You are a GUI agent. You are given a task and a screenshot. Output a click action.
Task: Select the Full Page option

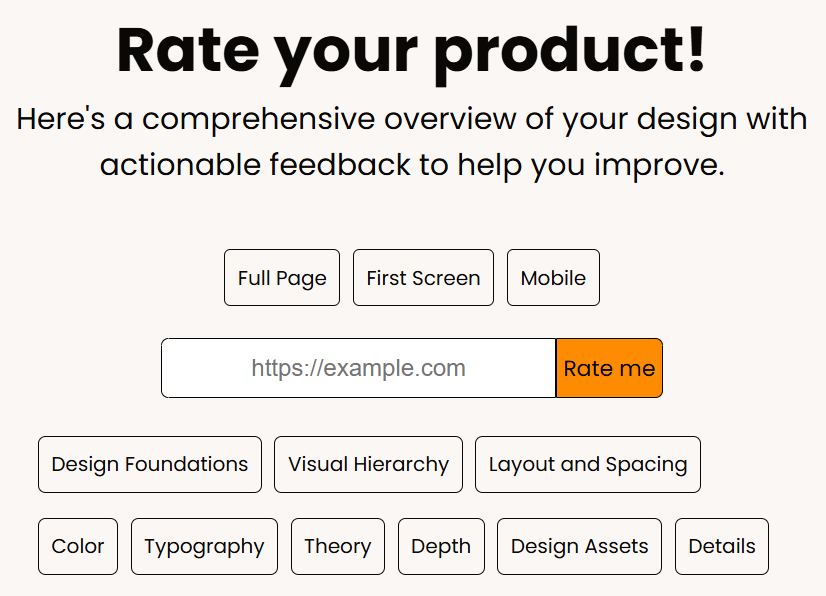(282, 278)
